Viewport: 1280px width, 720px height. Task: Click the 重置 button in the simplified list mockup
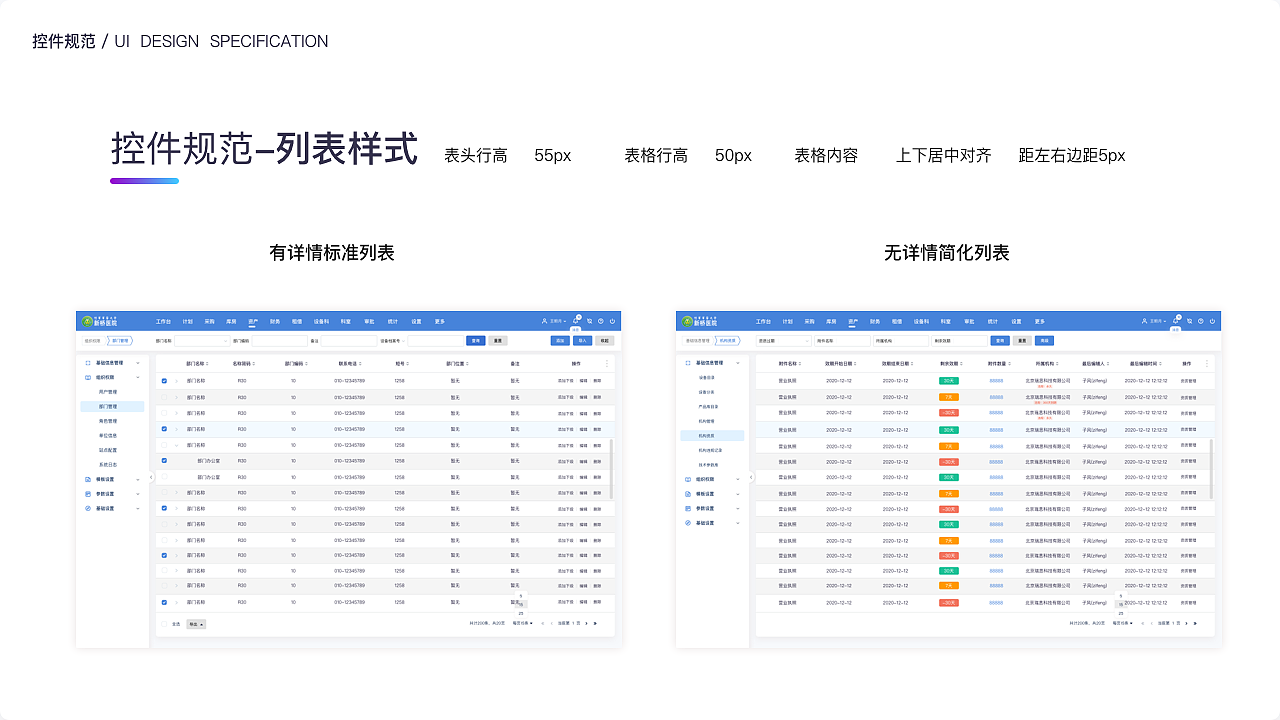[x=1021, y=341]
